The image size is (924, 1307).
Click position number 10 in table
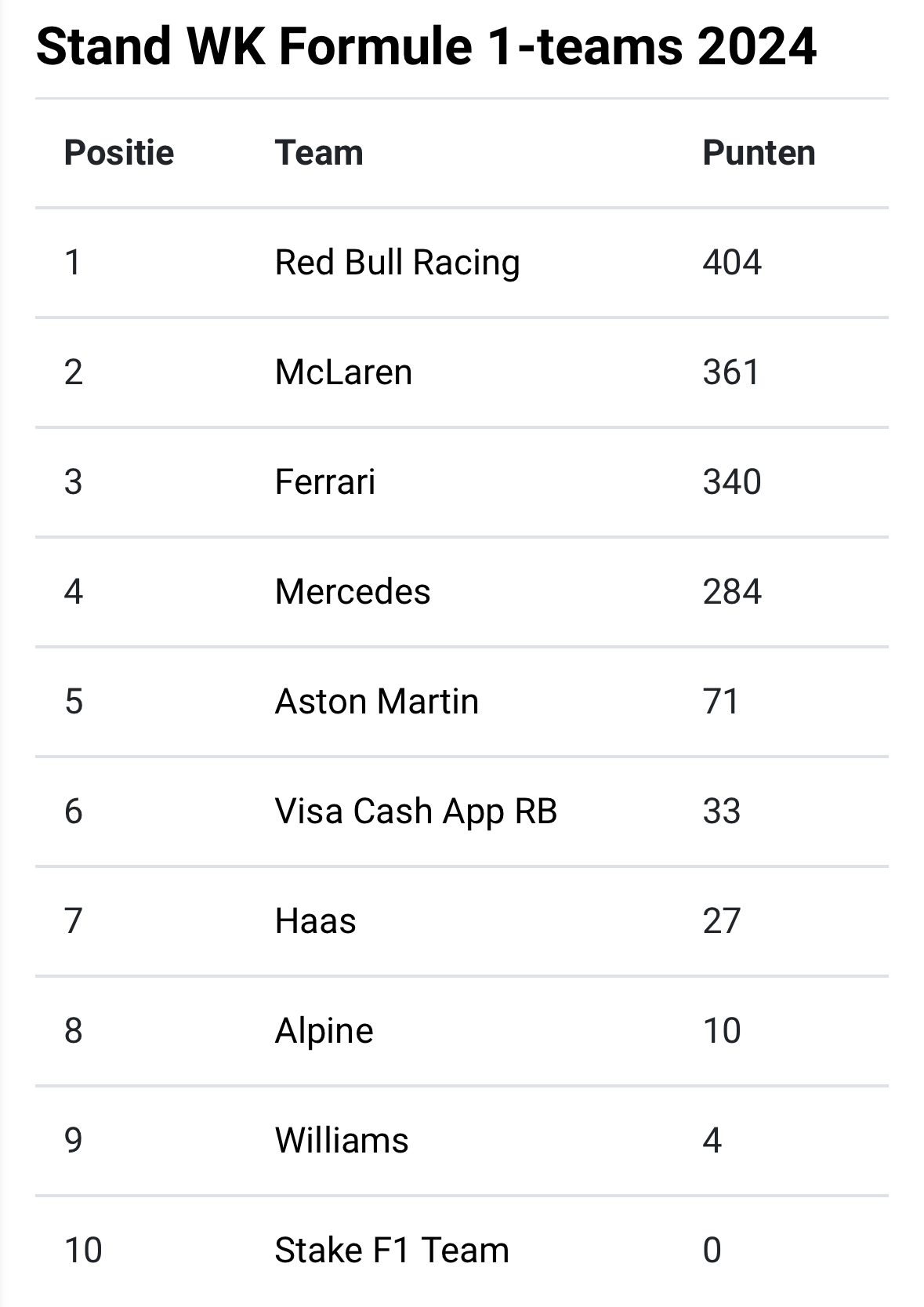[x=83, y=1250]
